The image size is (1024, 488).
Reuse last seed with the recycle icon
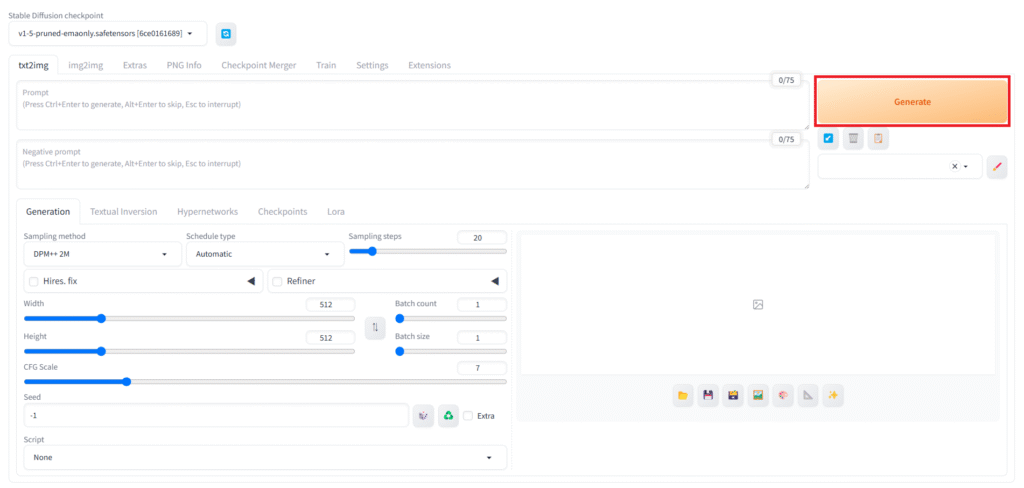point(448,415)
